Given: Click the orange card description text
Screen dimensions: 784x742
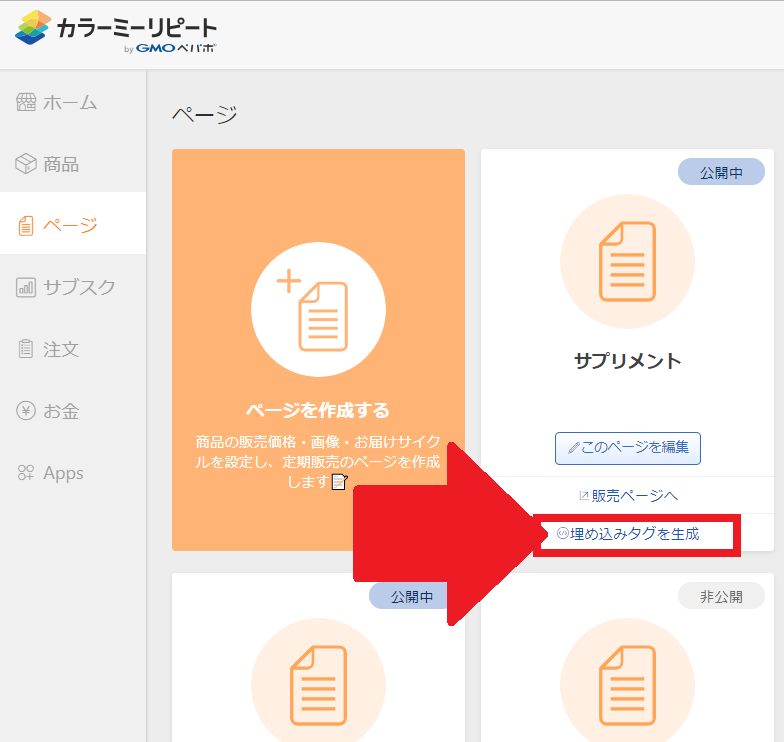Looking at the screenshot, I should click(318, 462).
